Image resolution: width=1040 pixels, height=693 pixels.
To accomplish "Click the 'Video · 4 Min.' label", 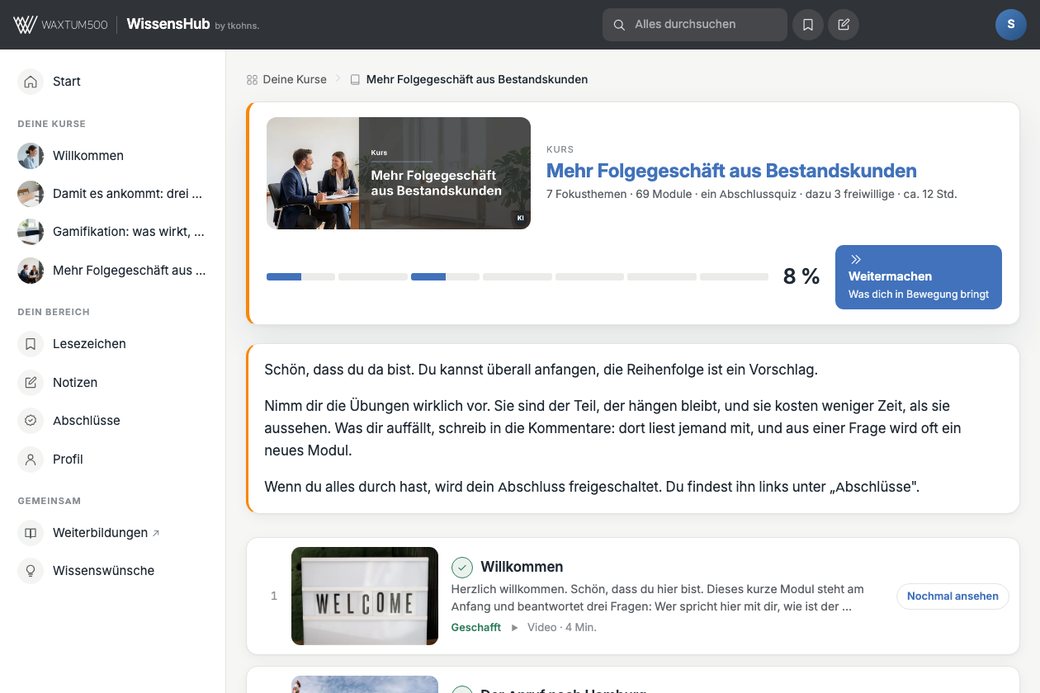I will (x=562, y=627).
